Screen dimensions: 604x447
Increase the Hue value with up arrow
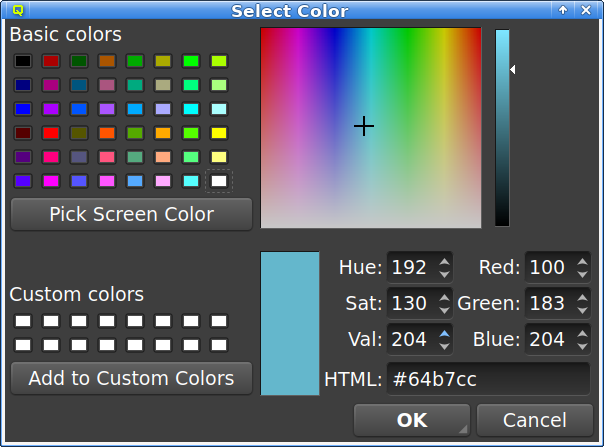(x=445, y=261)
